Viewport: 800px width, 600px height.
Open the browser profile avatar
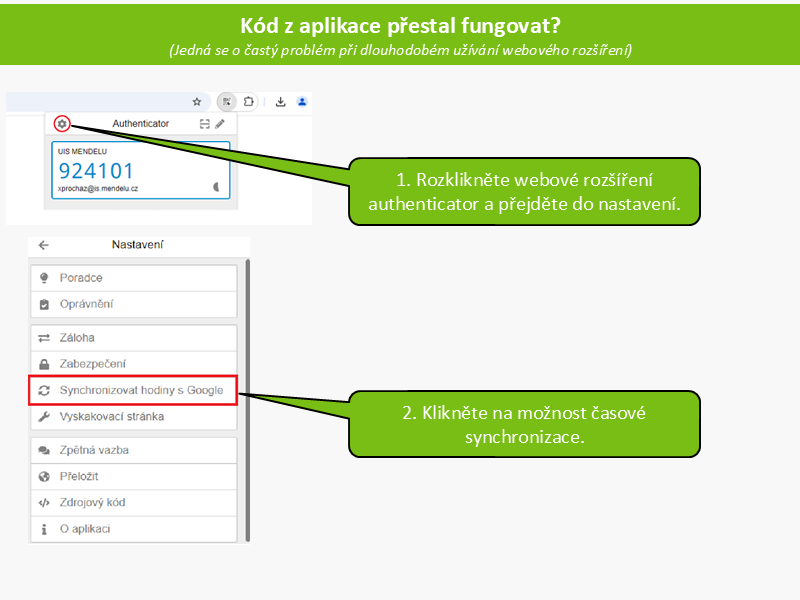[x=302, y=102]
